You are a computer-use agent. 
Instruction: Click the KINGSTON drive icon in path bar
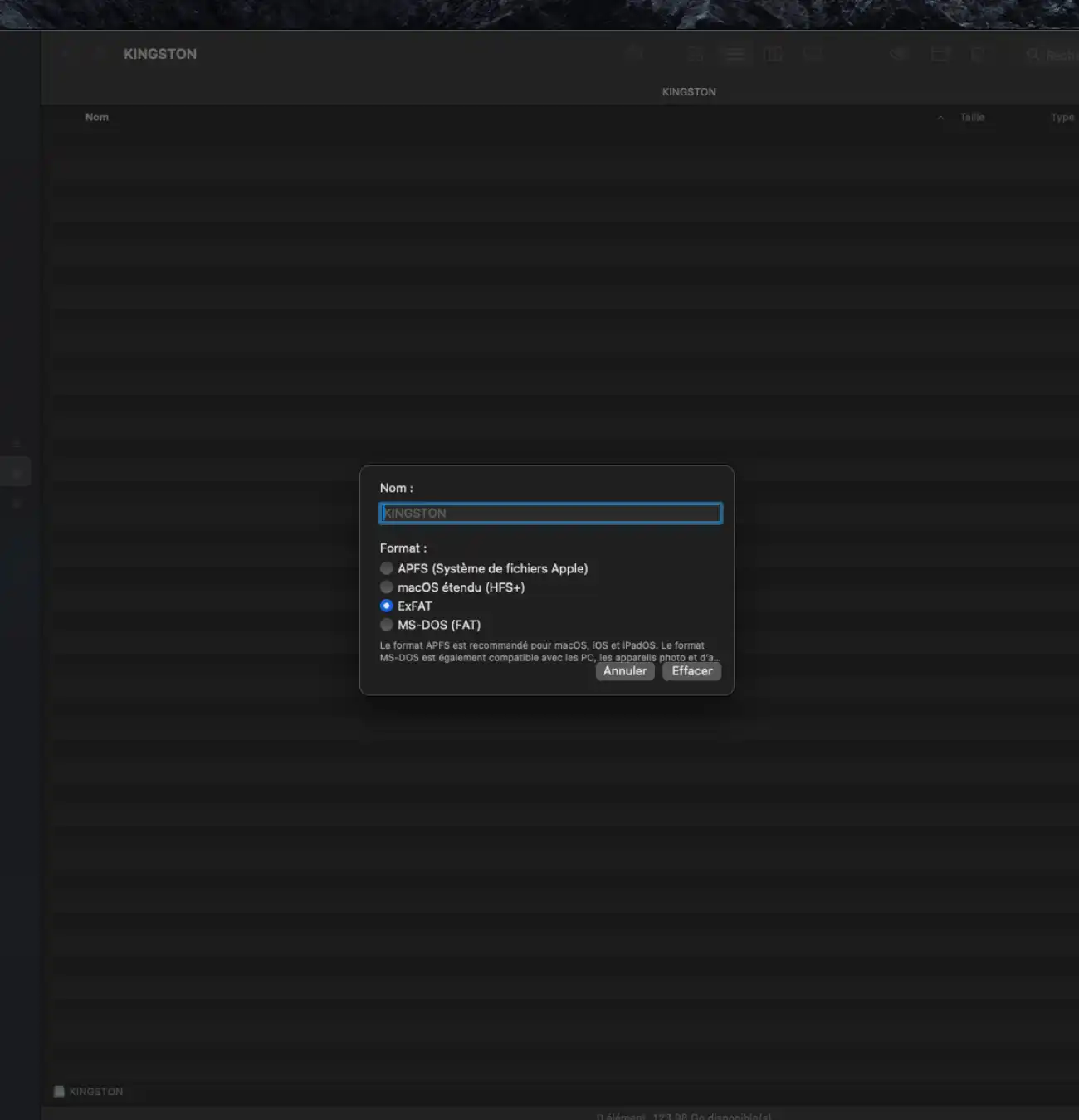(x=59, y=1092)
